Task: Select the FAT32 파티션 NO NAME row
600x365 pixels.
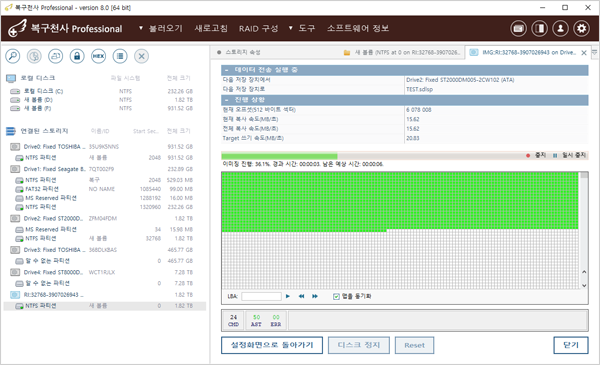Action: click(103, 189)
